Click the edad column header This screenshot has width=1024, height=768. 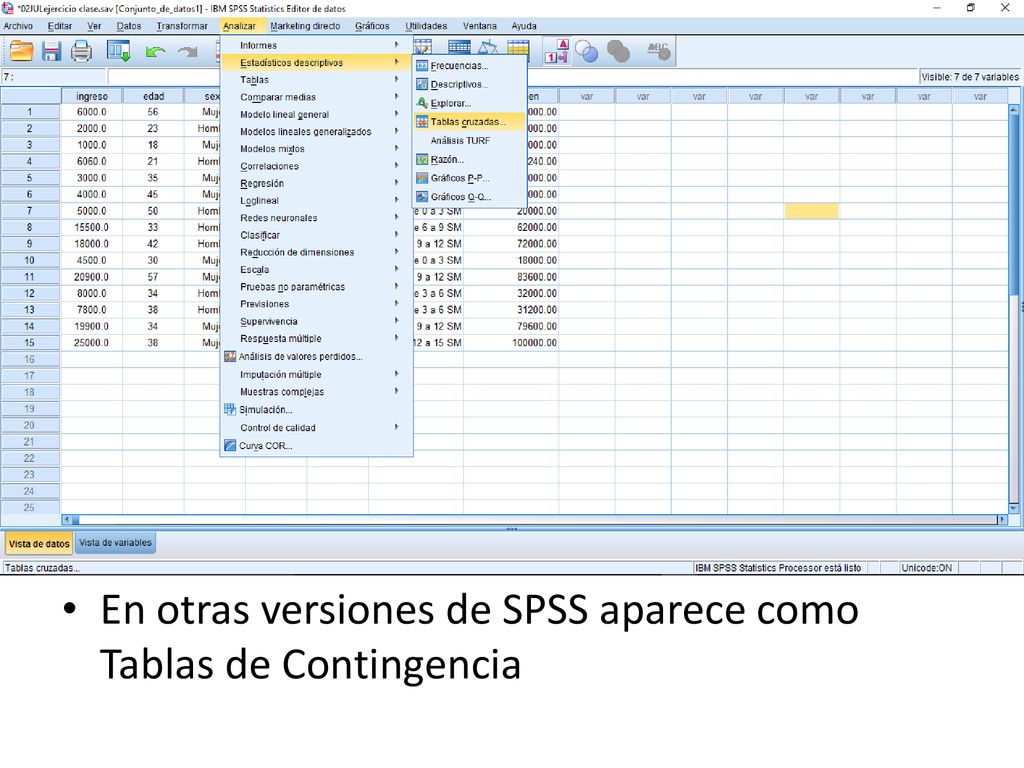153,96
